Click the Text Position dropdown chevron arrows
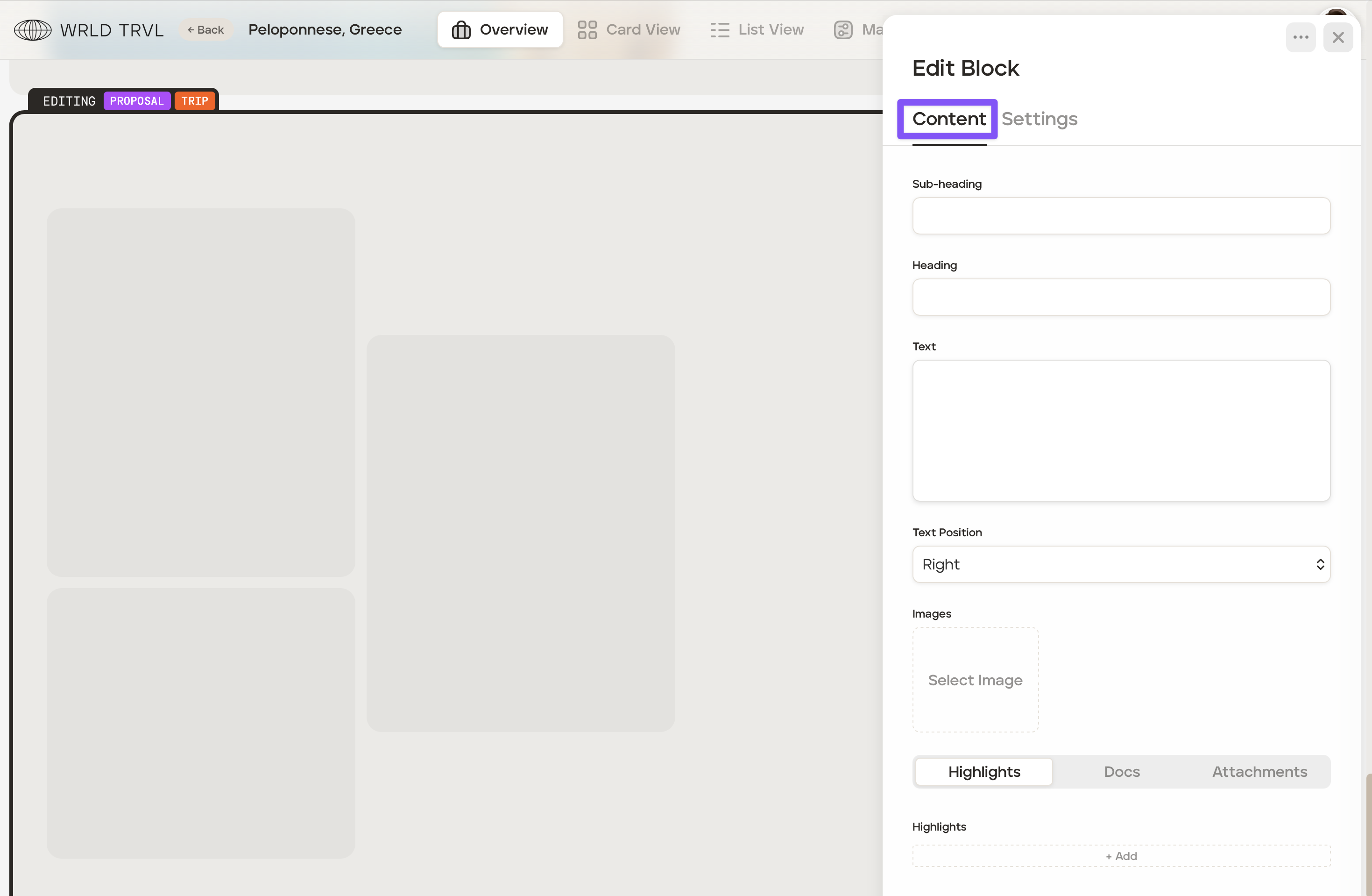Image resolution: width=1372 pixels, height=896 pixels. coord(1320,564)
